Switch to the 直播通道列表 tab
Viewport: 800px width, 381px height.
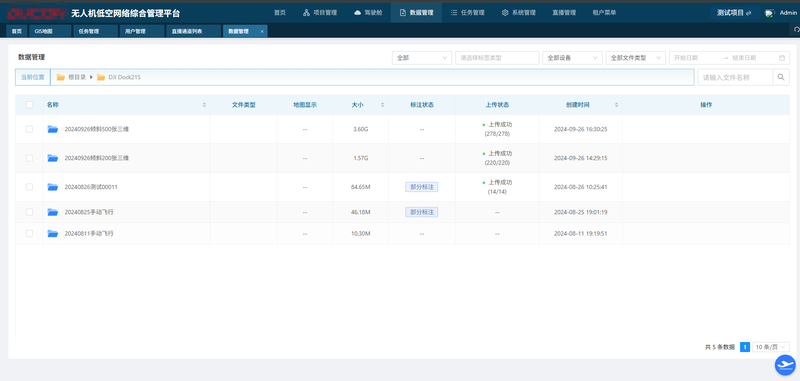(x=193, y=31)
